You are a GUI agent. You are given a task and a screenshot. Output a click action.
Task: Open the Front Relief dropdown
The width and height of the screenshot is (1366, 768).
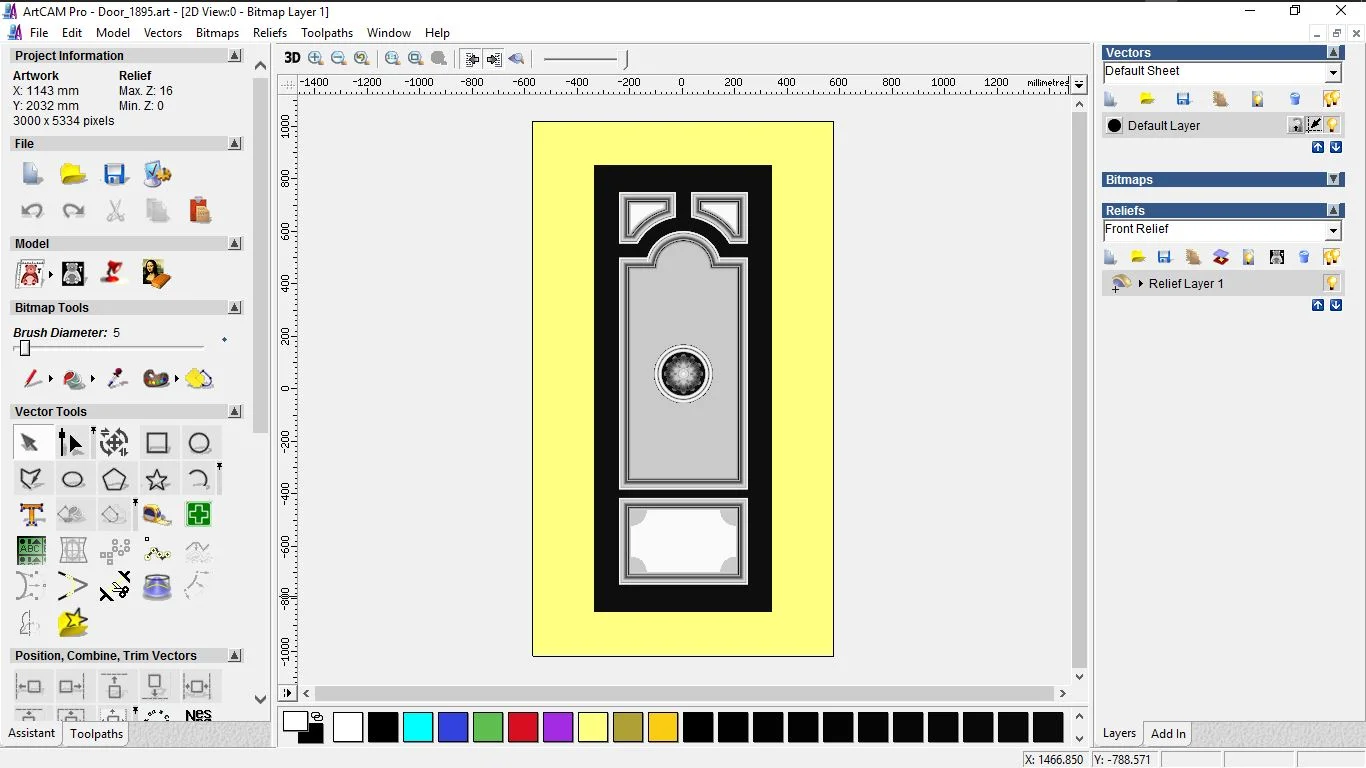coord(1334,229)
